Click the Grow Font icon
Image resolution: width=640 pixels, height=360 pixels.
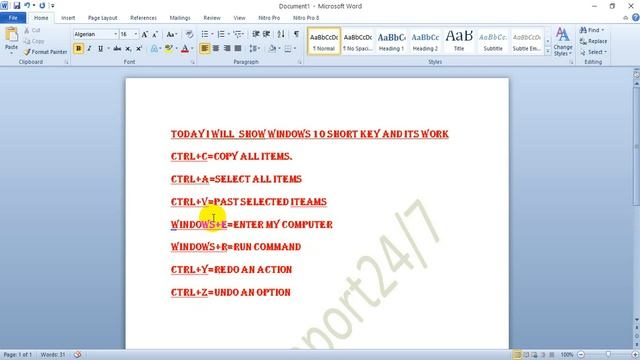click(144, 35)
